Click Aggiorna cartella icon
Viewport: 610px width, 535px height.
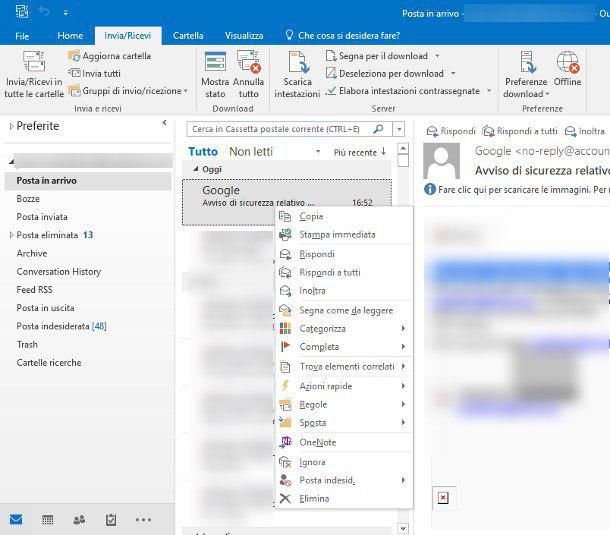(x=74, y=56)
